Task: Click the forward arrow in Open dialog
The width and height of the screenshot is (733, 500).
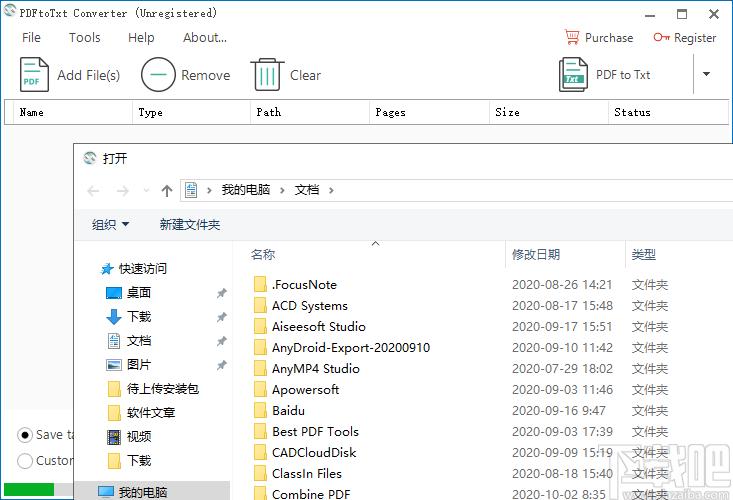Action: pyautogui.click(x=122, y=191)
